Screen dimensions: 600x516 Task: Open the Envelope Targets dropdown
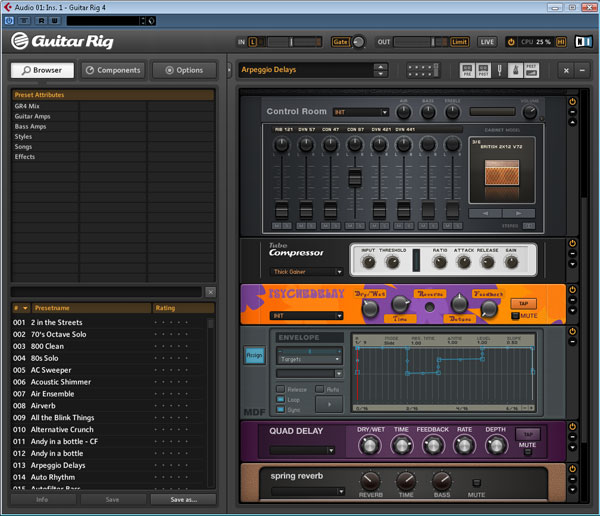coord(309,359)
